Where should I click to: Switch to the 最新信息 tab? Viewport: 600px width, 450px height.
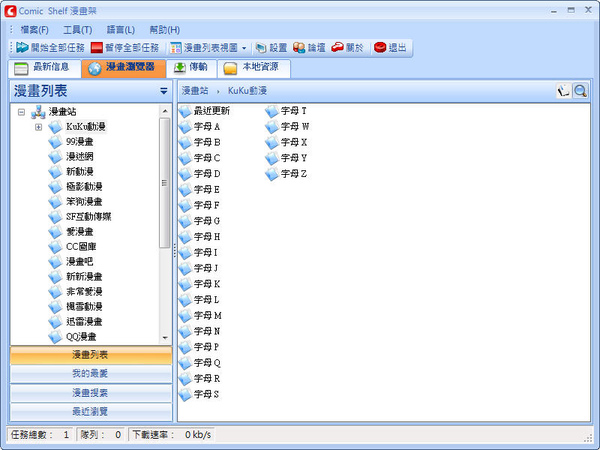[x=44, y=68]
